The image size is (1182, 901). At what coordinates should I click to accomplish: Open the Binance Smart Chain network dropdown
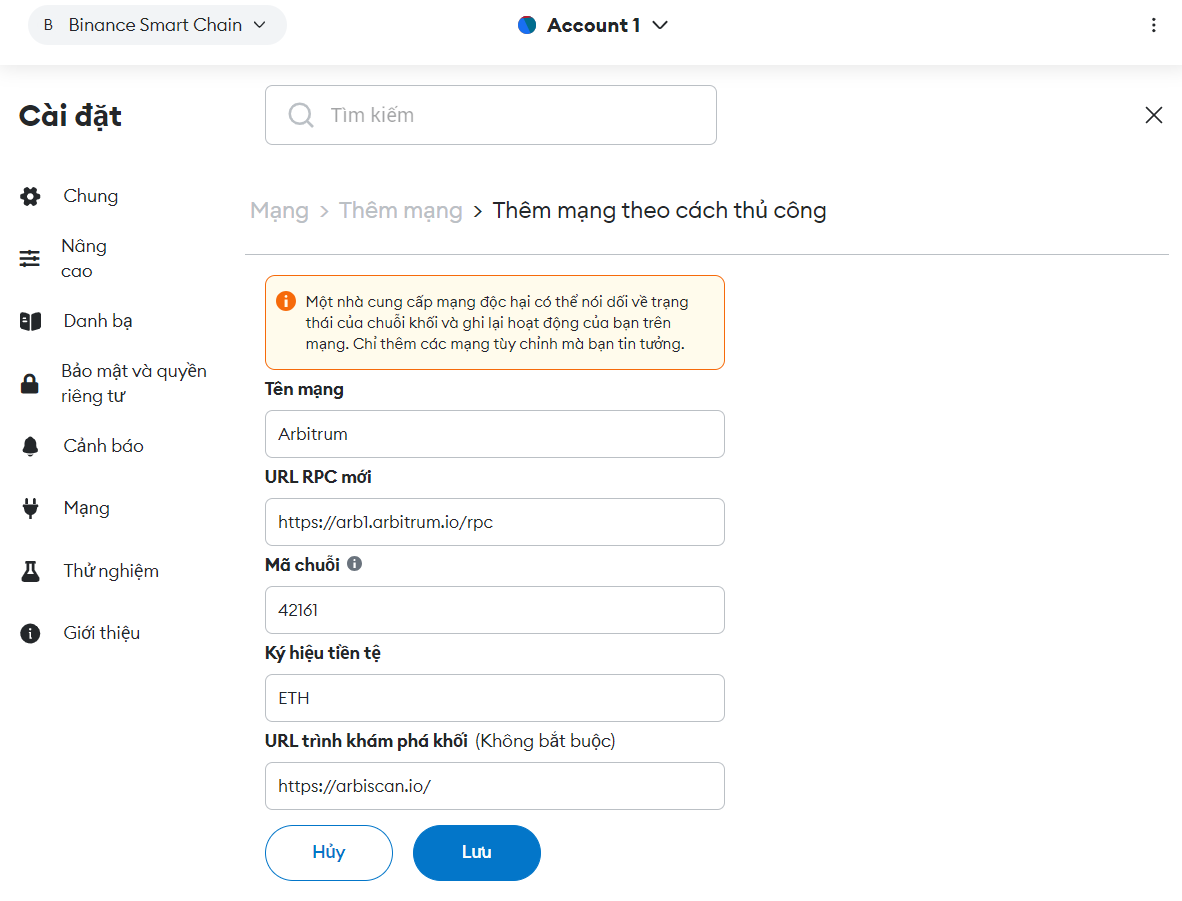point(157,25)
